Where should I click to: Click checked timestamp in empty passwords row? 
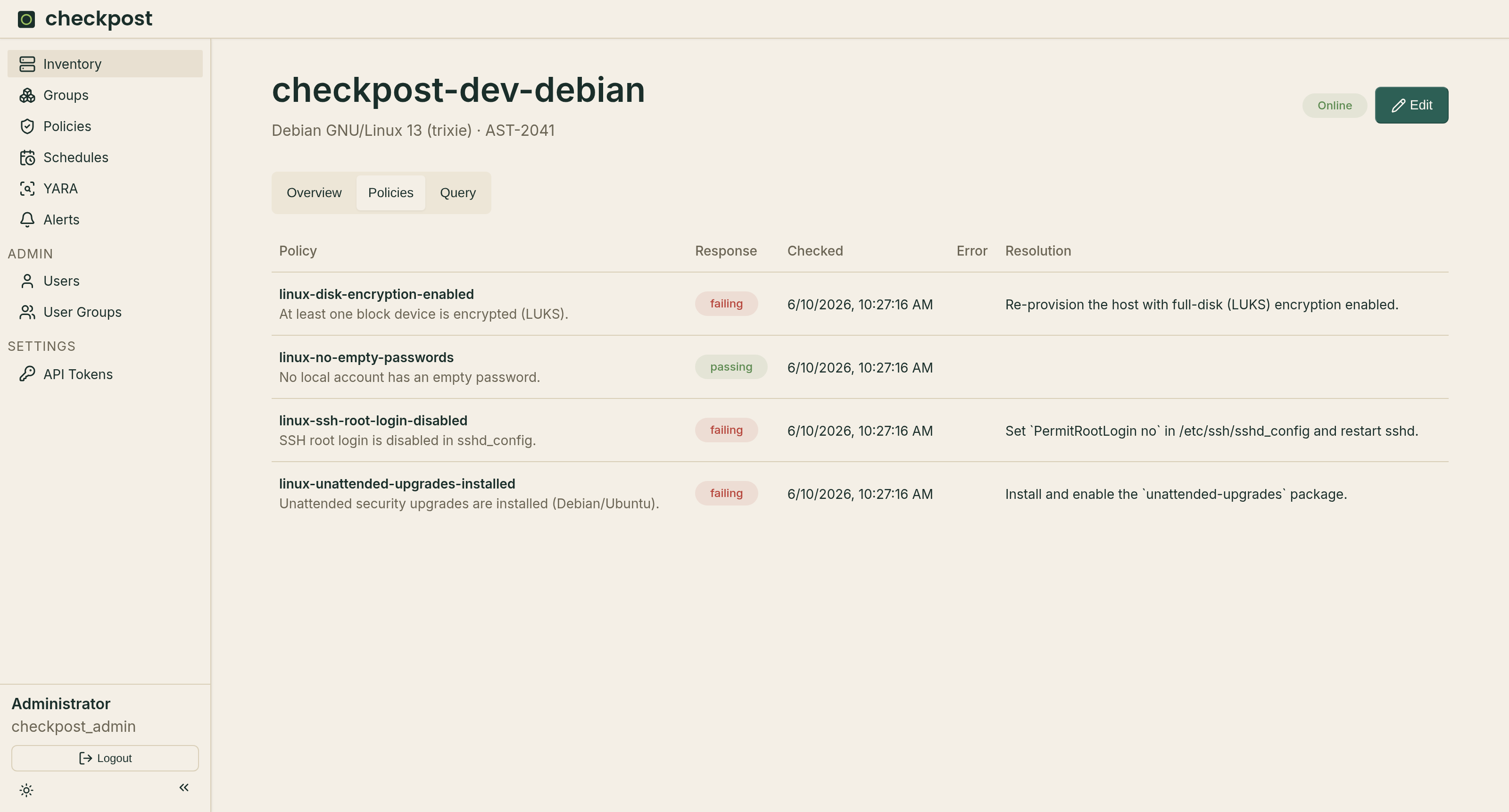click(x=859, y=368)
